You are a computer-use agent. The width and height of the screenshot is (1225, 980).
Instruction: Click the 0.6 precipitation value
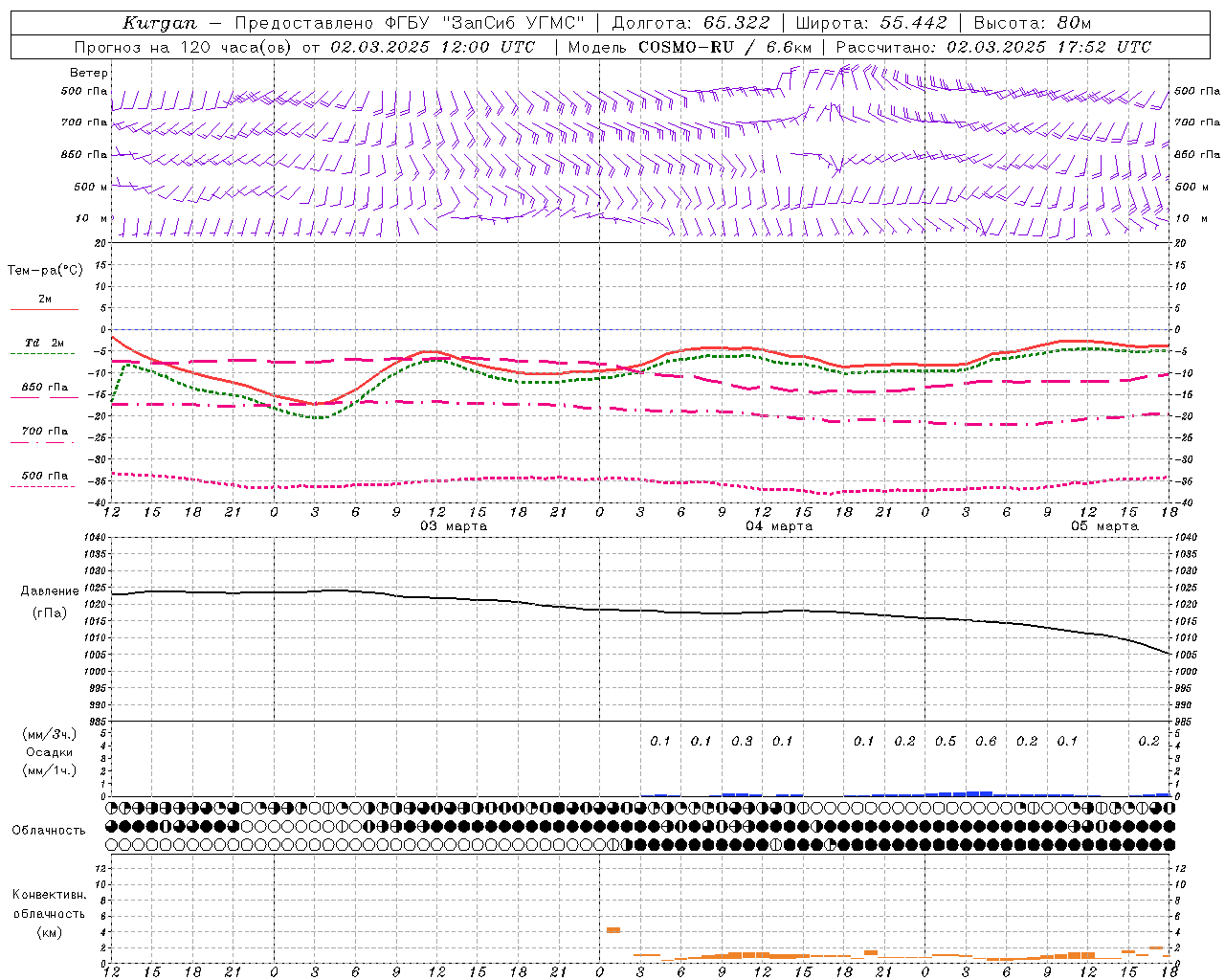point(986,741)
